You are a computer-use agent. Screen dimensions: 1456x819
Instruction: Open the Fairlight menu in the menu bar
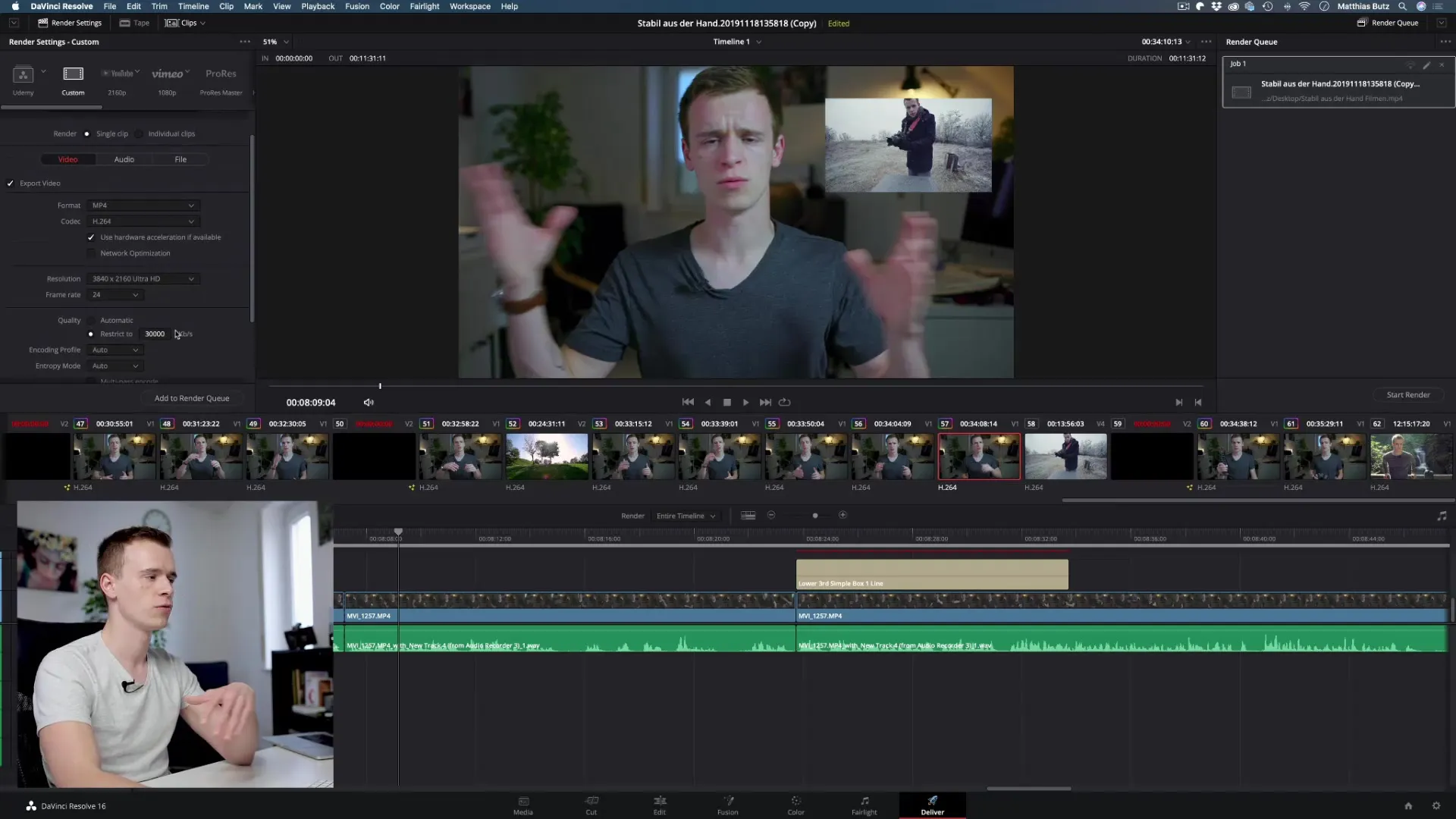coord(424,6)
